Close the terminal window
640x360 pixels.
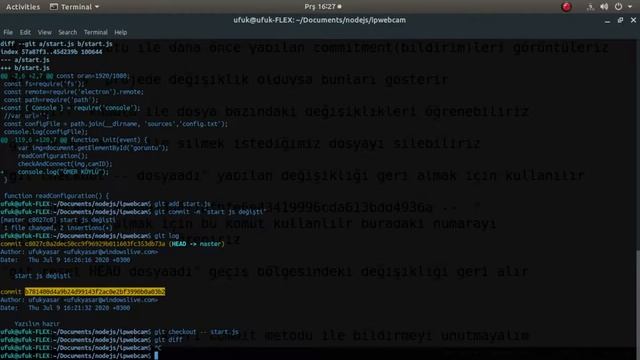[x=633, y=20]
